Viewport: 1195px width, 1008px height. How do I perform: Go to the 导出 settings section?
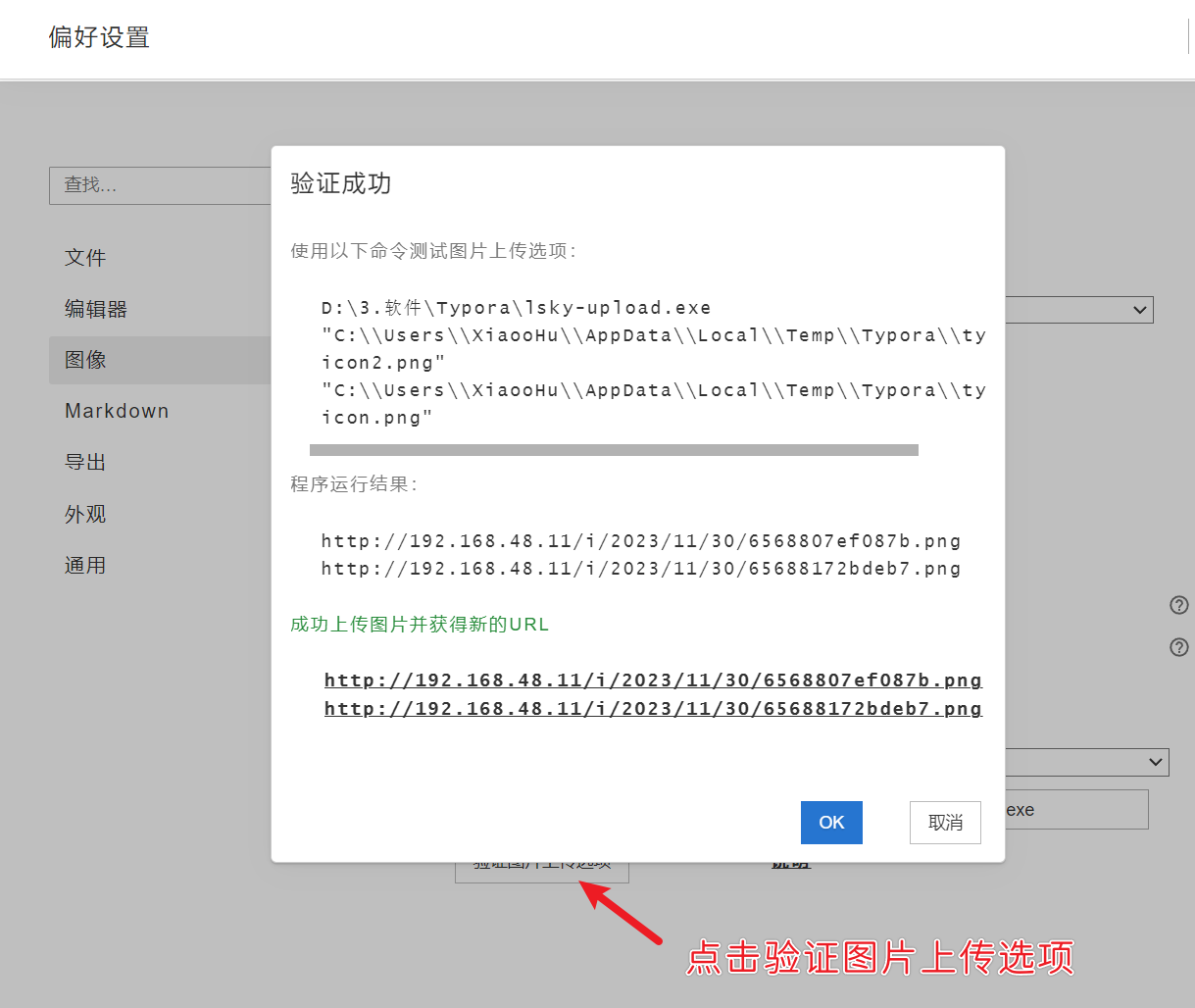point(85,462)
